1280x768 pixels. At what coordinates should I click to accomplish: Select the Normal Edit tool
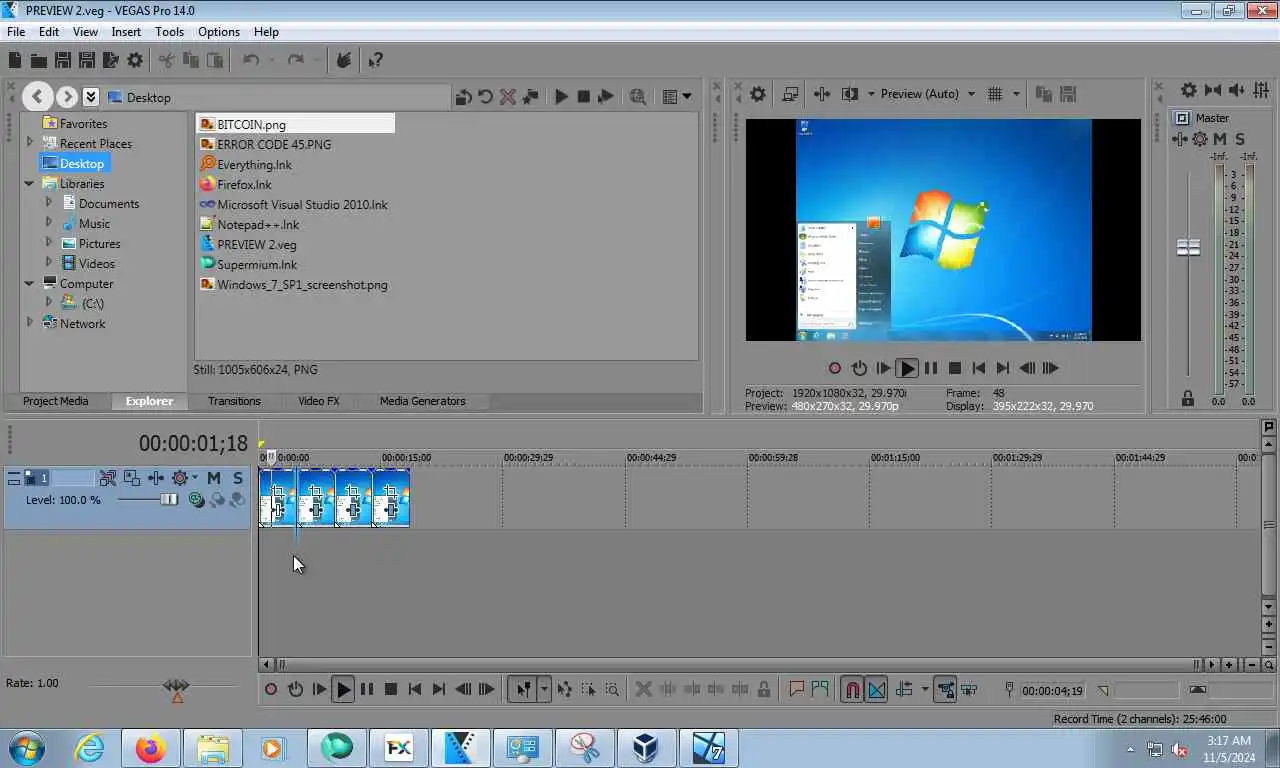coord(522,689)
